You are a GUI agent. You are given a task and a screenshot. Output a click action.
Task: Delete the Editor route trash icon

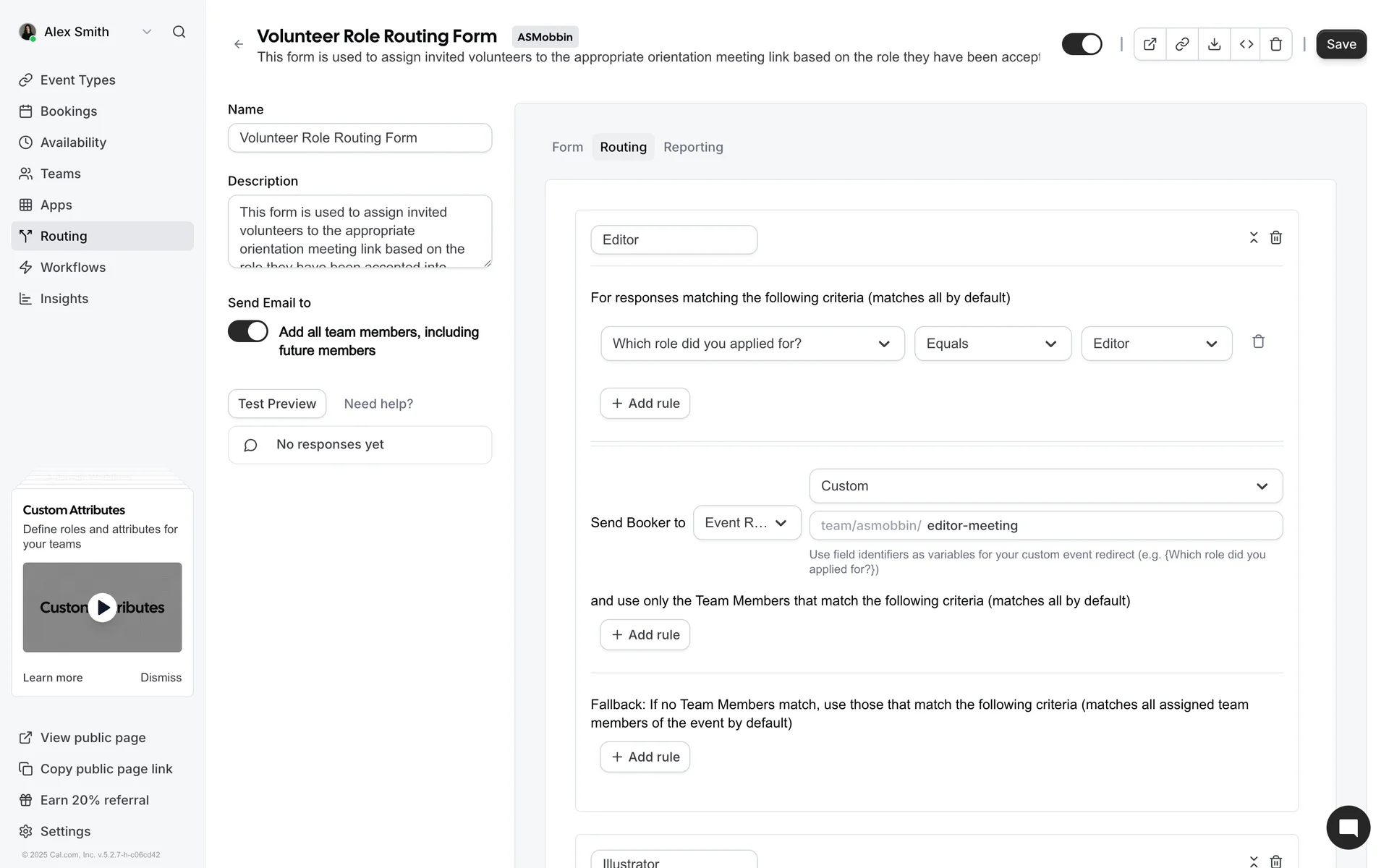tap(1276, 238)
